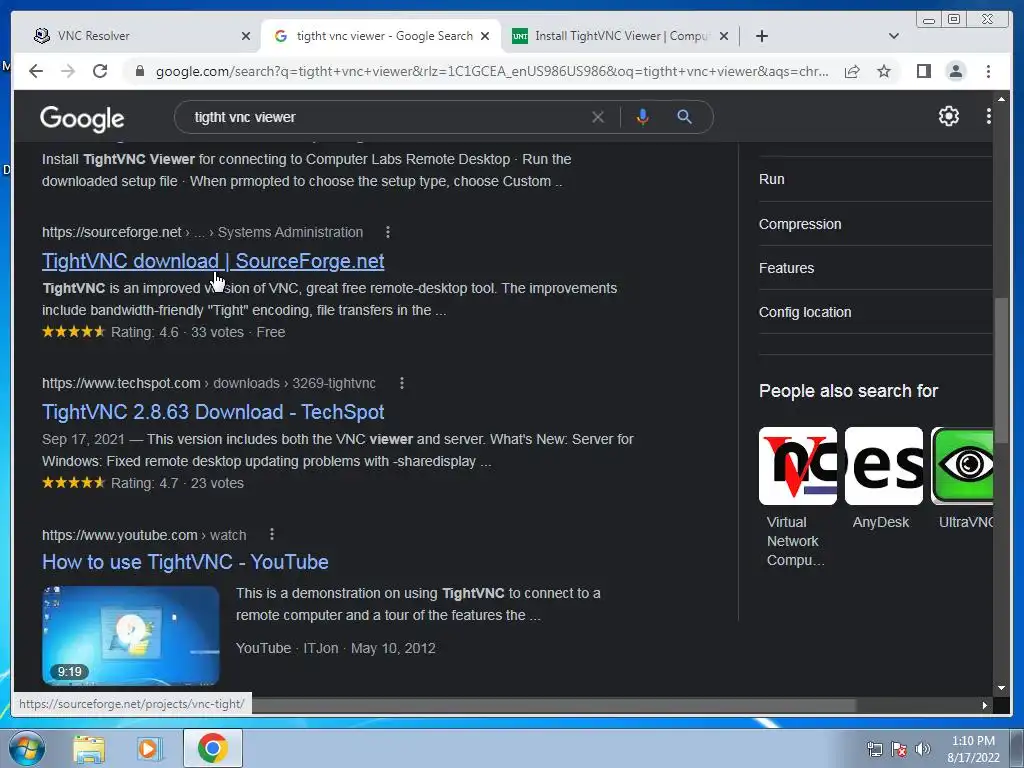1024x768 pixels.
Task: Expand the Run section
Action: coord(875,180)
